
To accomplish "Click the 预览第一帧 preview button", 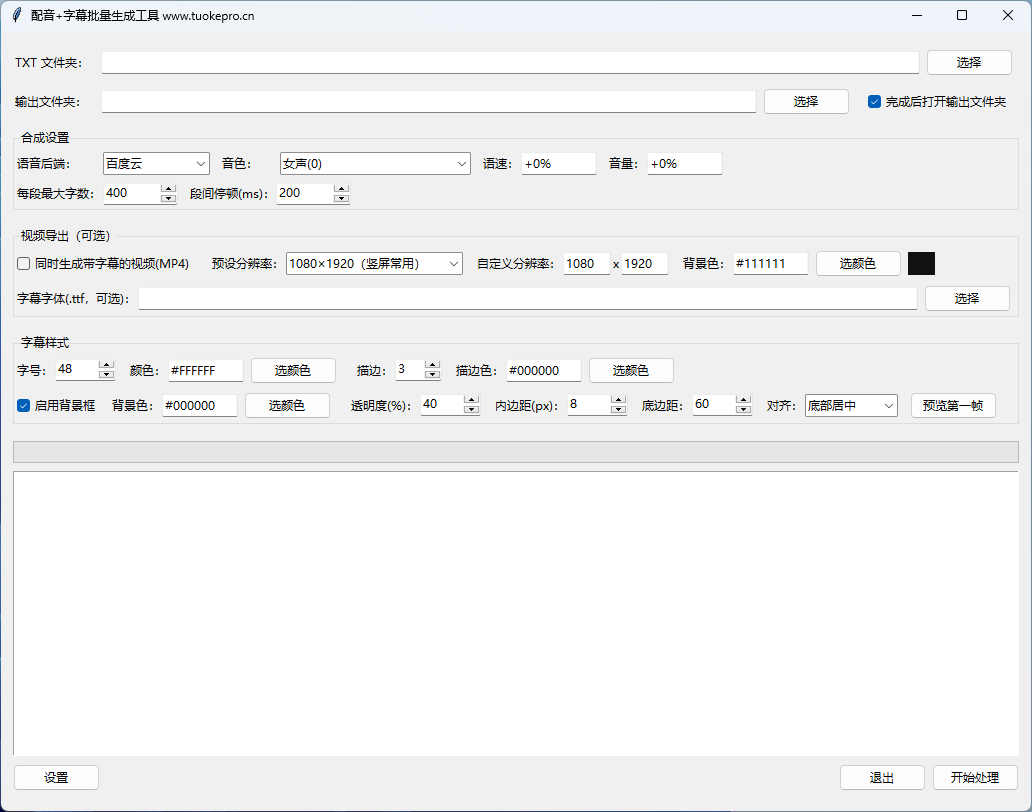I will (x=953, y=406).
